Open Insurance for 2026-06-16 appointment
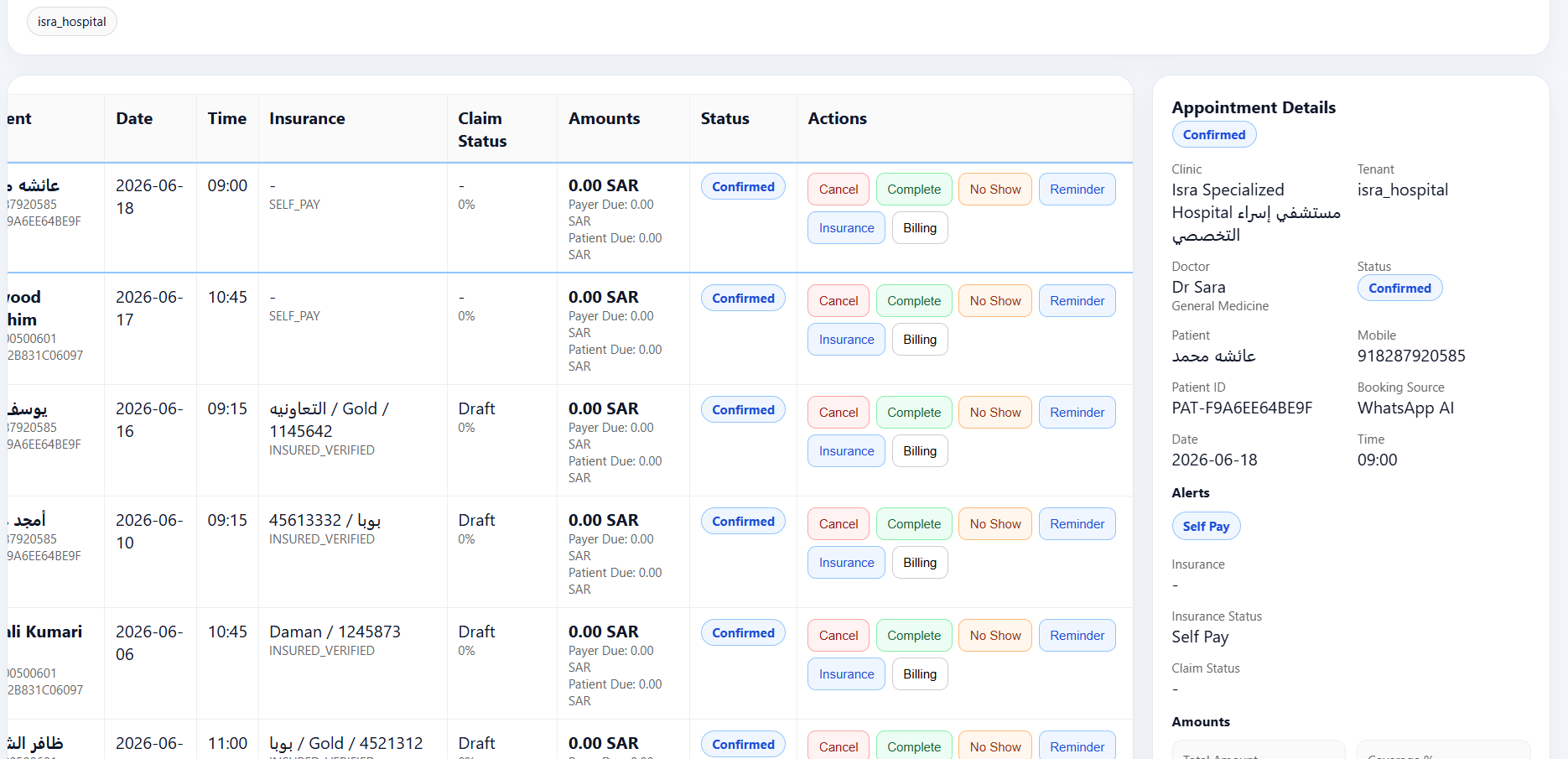 point(846,451)
